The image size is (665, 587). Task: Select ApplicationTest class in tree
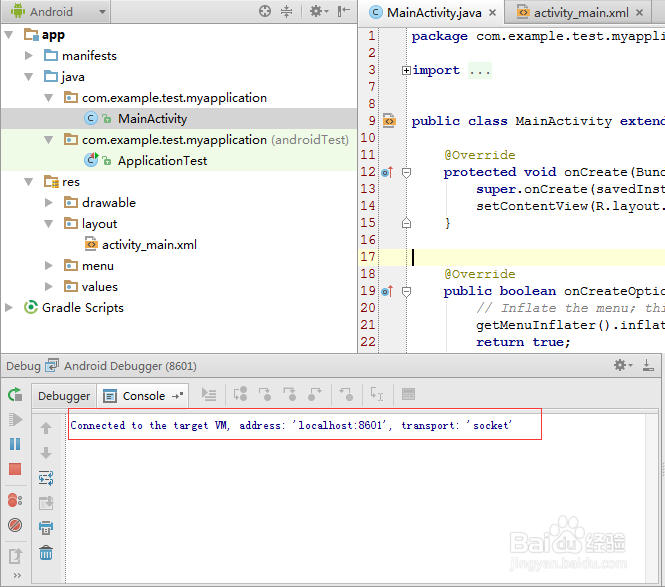162,161
